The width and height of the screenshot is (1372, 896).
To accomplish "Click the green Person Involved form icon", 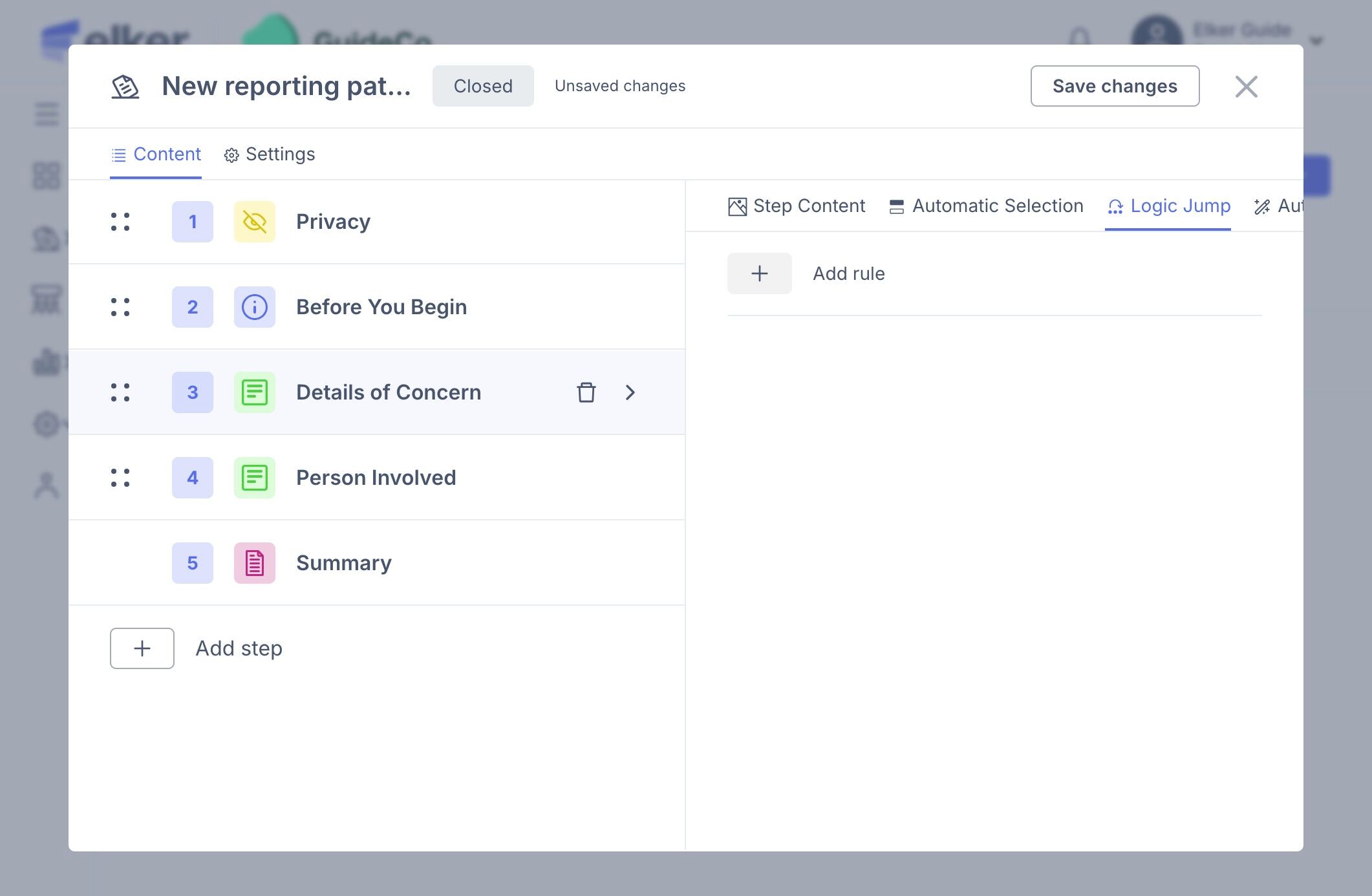I will [x=254, y=478].
